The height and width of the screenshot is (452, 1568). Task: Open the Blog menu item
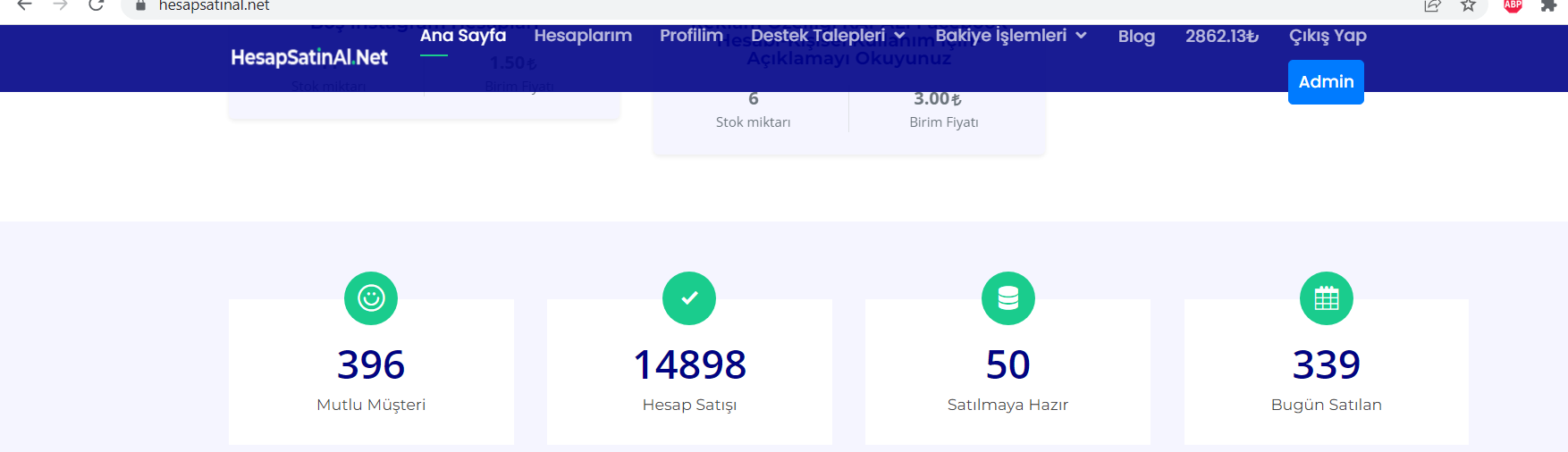[1136, 37]
